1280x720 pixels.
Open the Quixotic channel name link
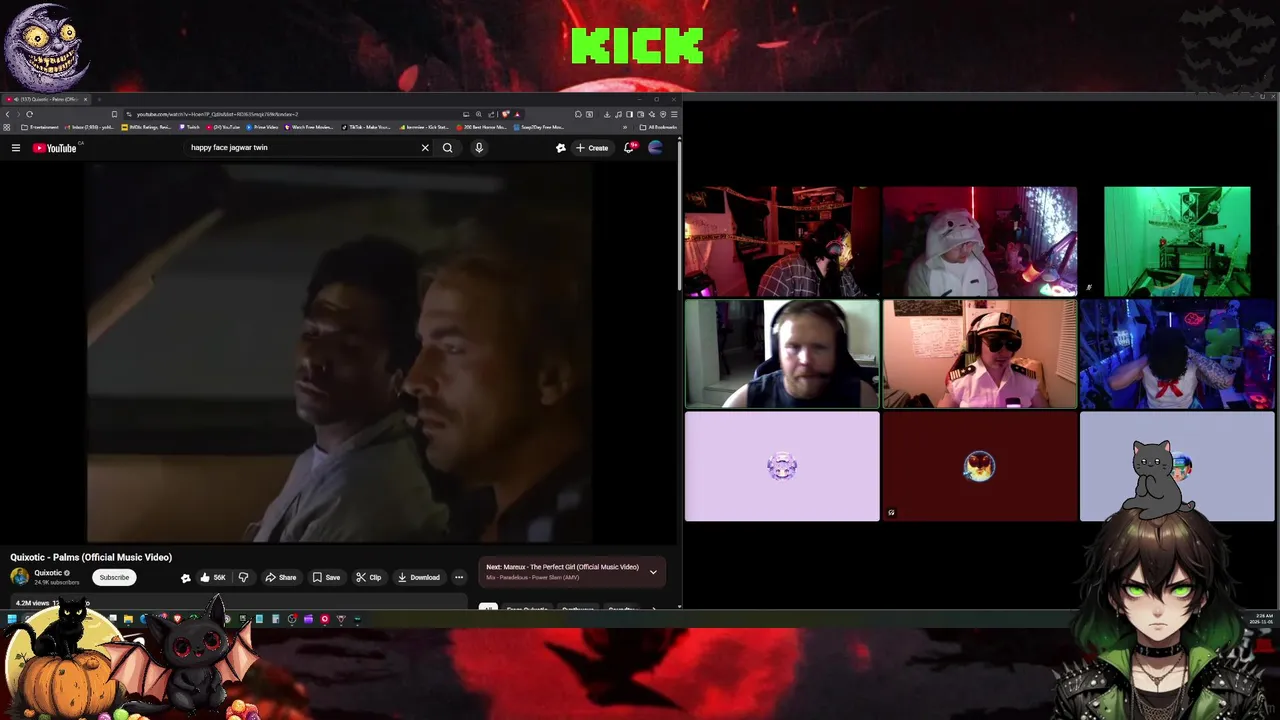click(x=48, y=573)
